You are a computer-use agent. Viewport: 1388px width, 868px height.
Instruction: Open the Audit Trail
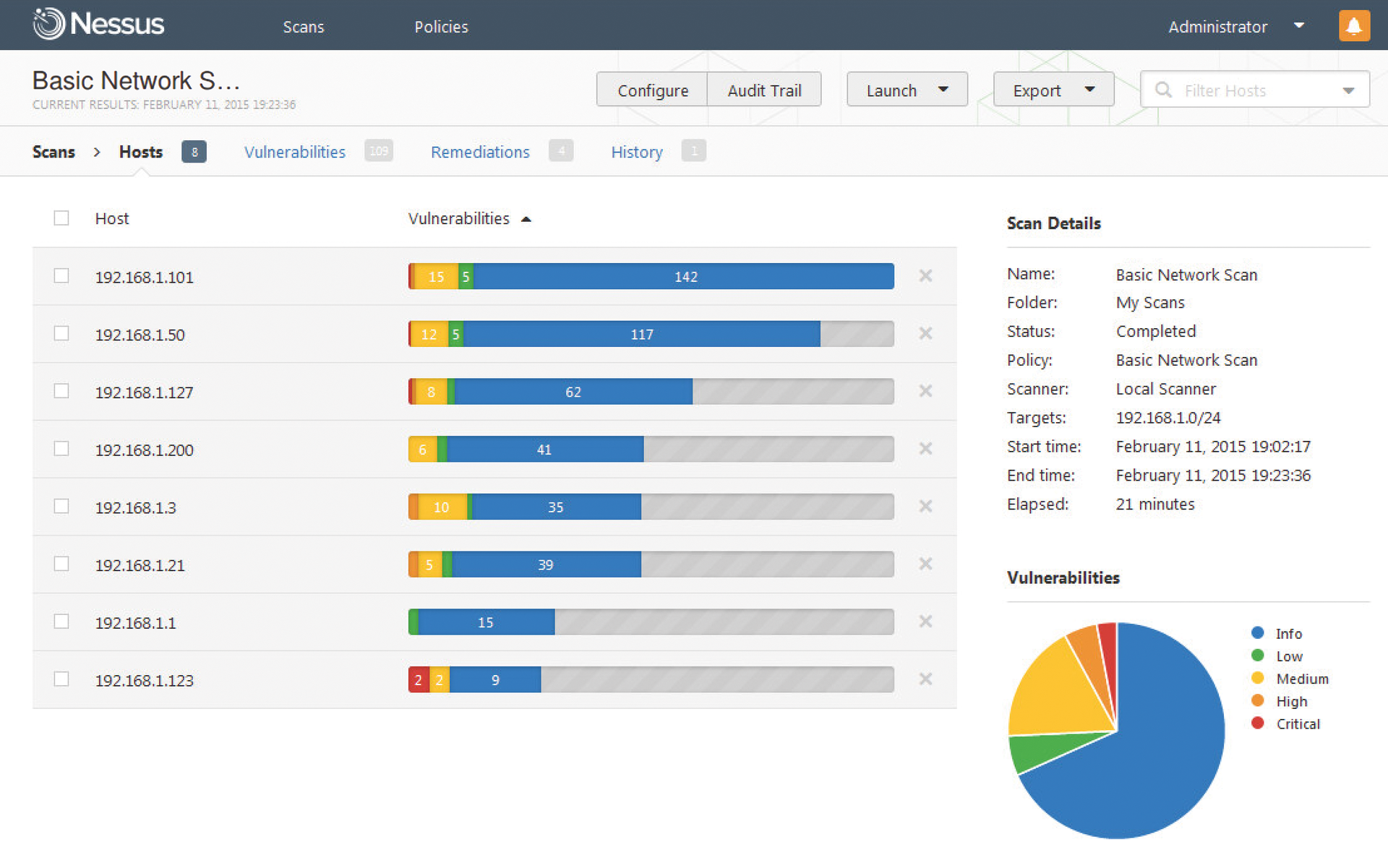(764, 90)
